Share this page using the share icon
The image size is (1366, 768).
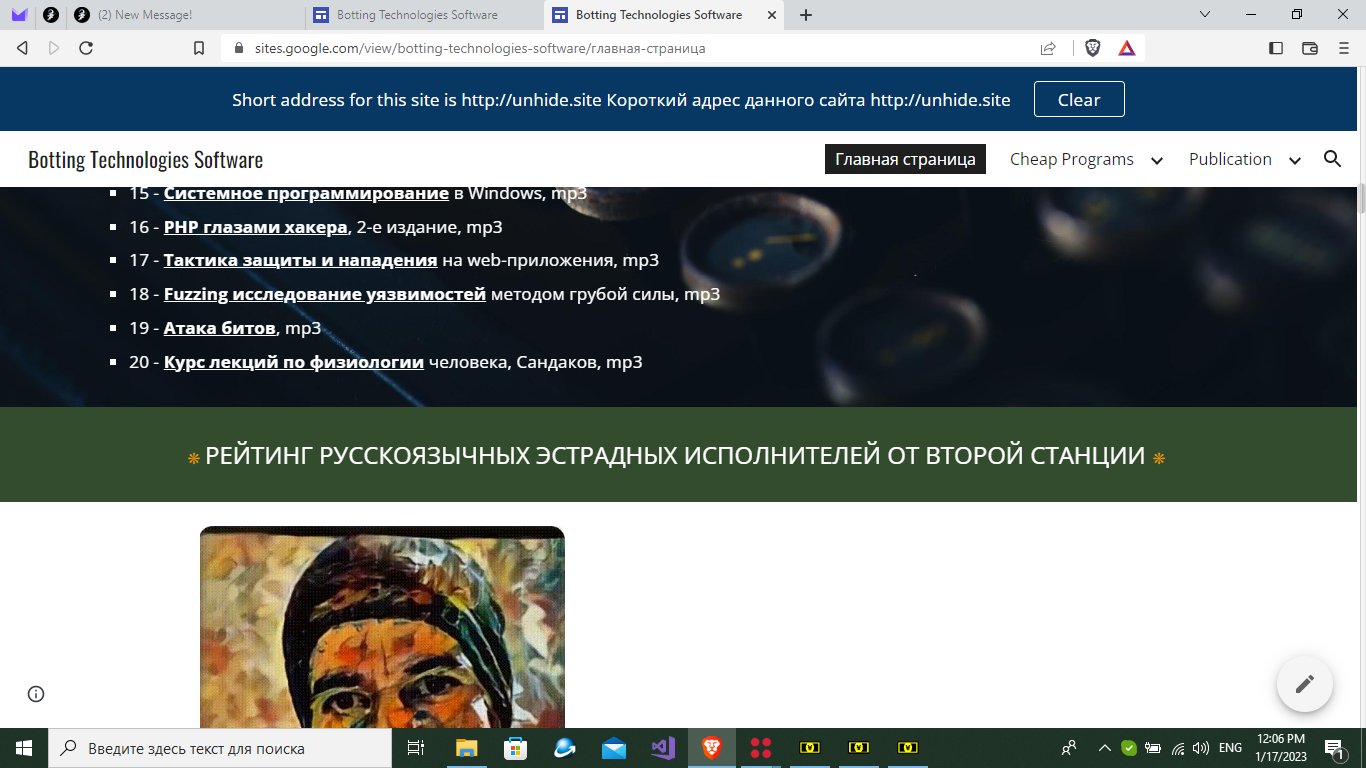tap(1048, 48)
